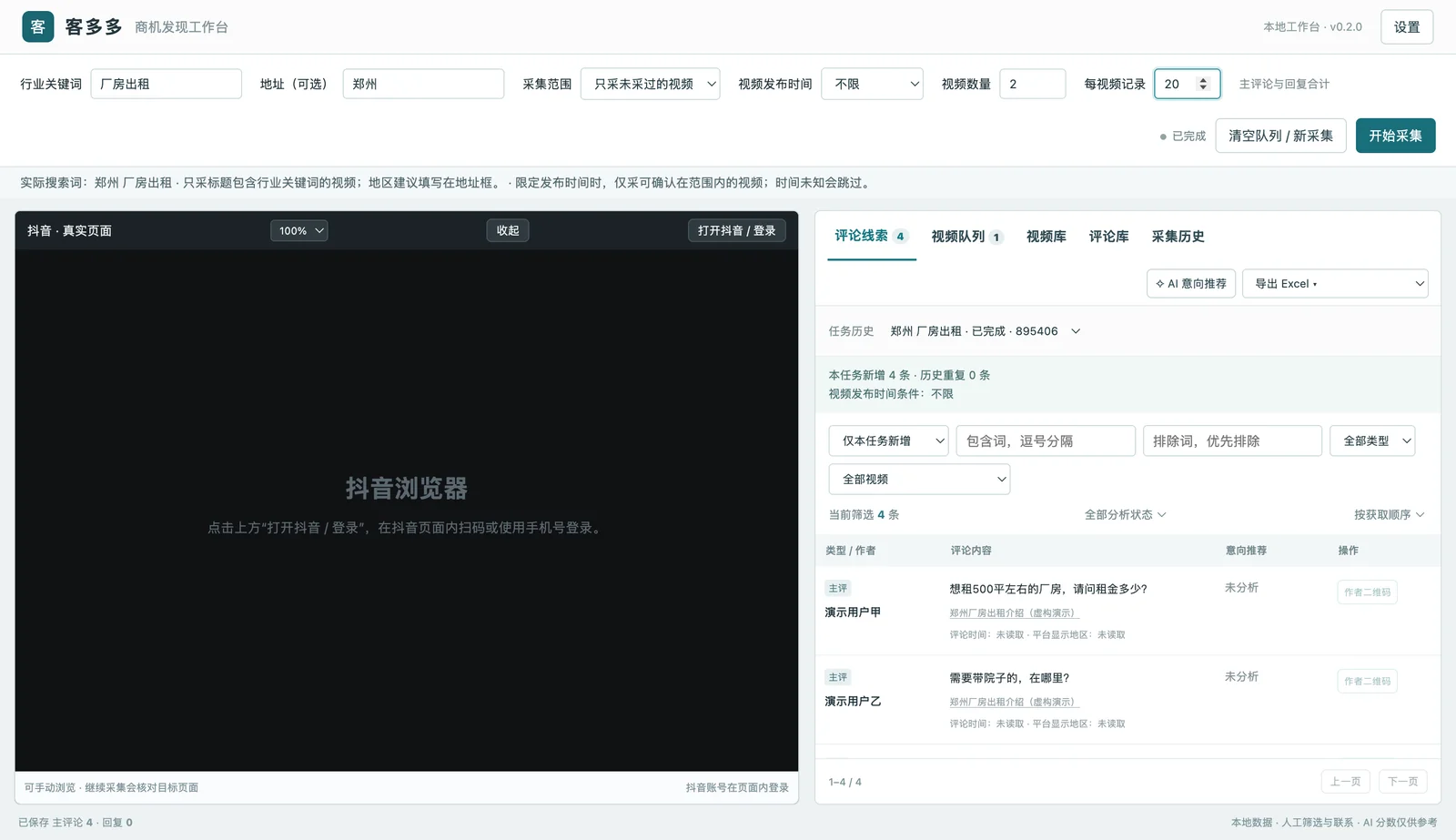Open 按获取顺序 sort dropdown

1389,515
